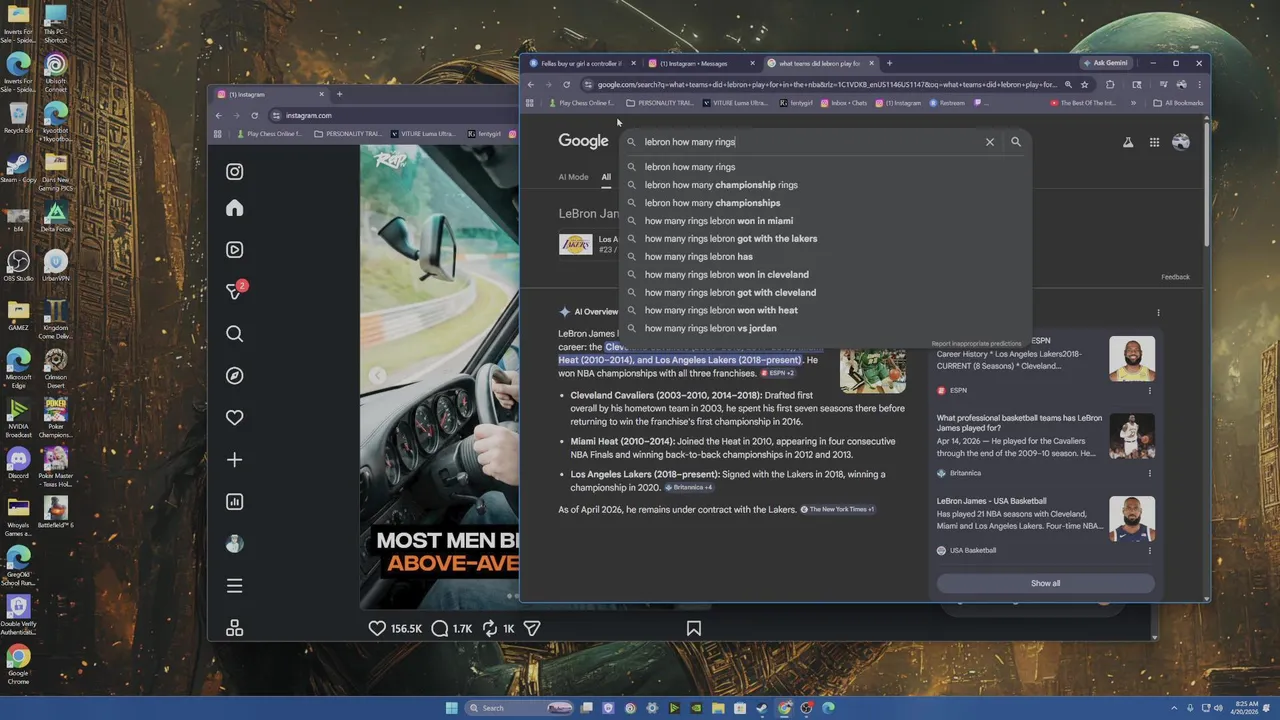1280x720 pixels.
Task: Click the driving reel video on Instagram
Action: click(x=439, y=376)
